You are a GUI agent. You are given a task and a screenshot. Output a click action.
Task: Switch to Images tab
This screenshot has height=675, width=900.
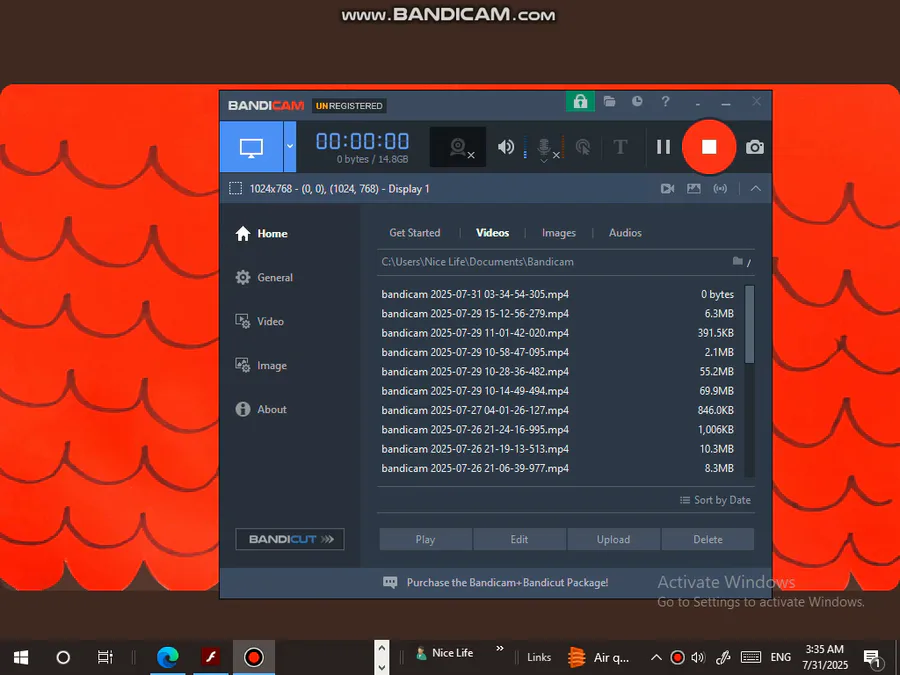pos(558,232)
